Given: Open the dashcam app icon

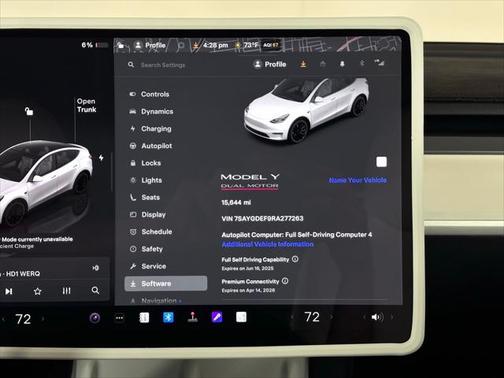Looking at the screenshot, I should click(x=95, y=318).
